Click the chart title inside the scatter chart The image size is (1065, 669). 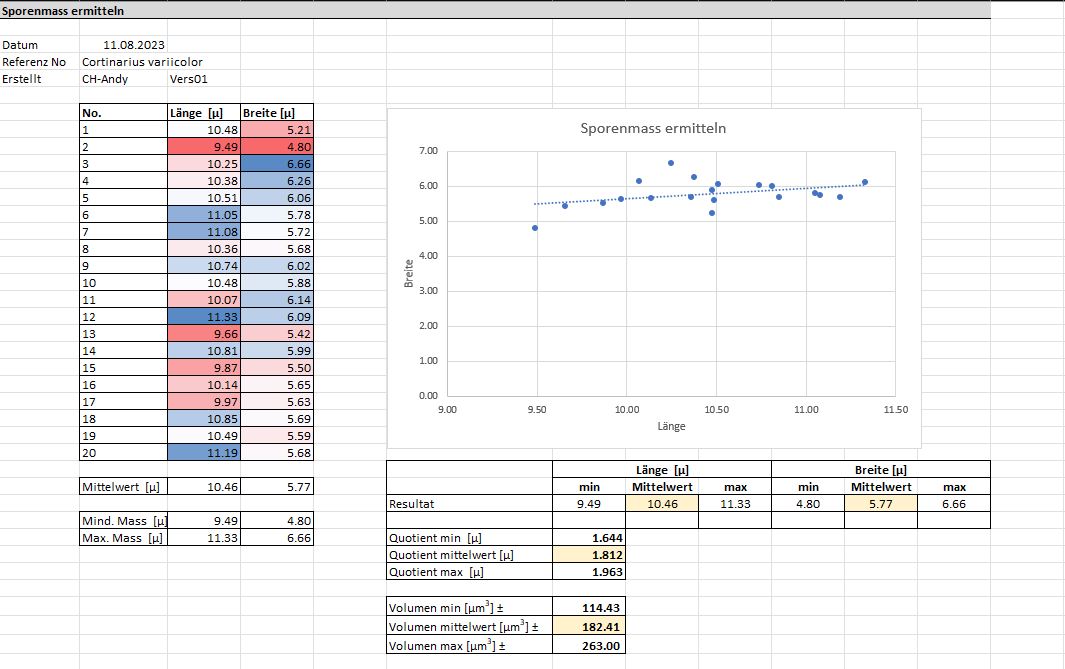tap(653, 129)
